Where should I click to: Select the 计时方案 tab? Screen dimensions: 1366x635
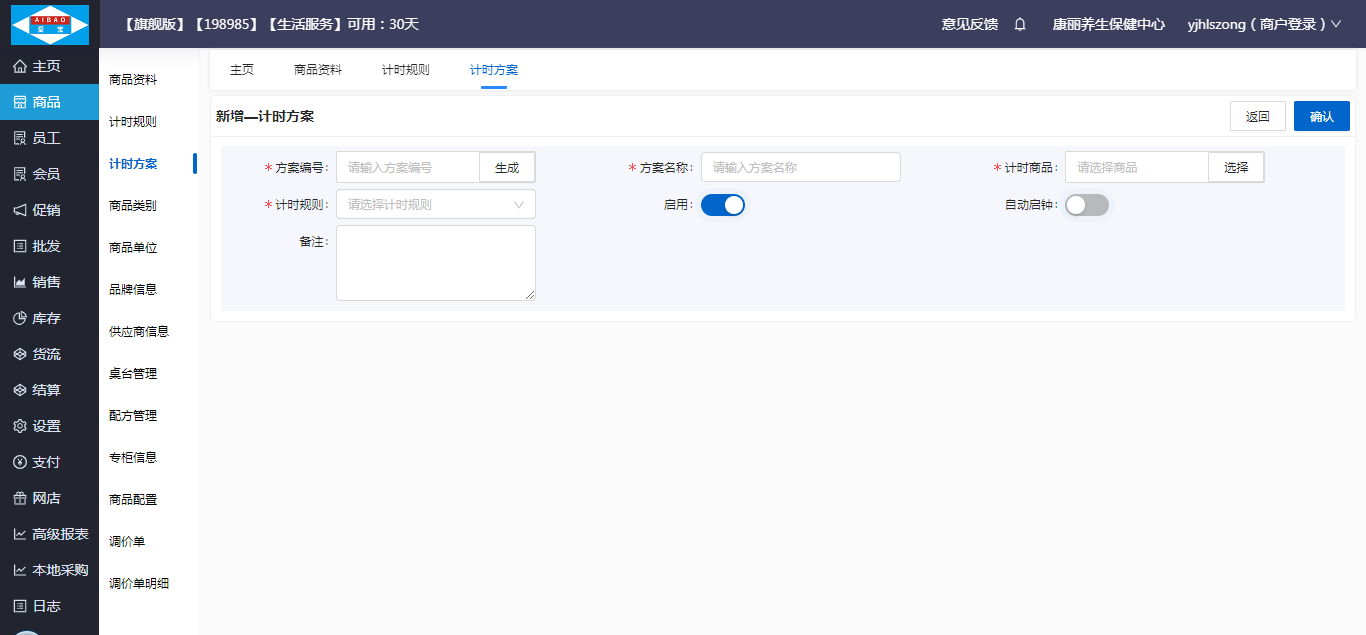tap(494, 70)
